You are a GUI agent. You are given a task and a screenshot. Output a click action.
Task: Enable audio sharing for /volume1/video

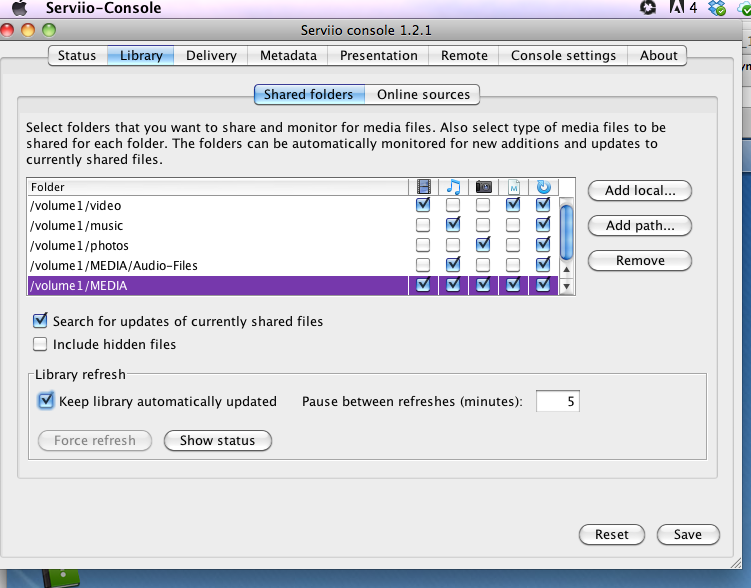[x=453, y=205]
